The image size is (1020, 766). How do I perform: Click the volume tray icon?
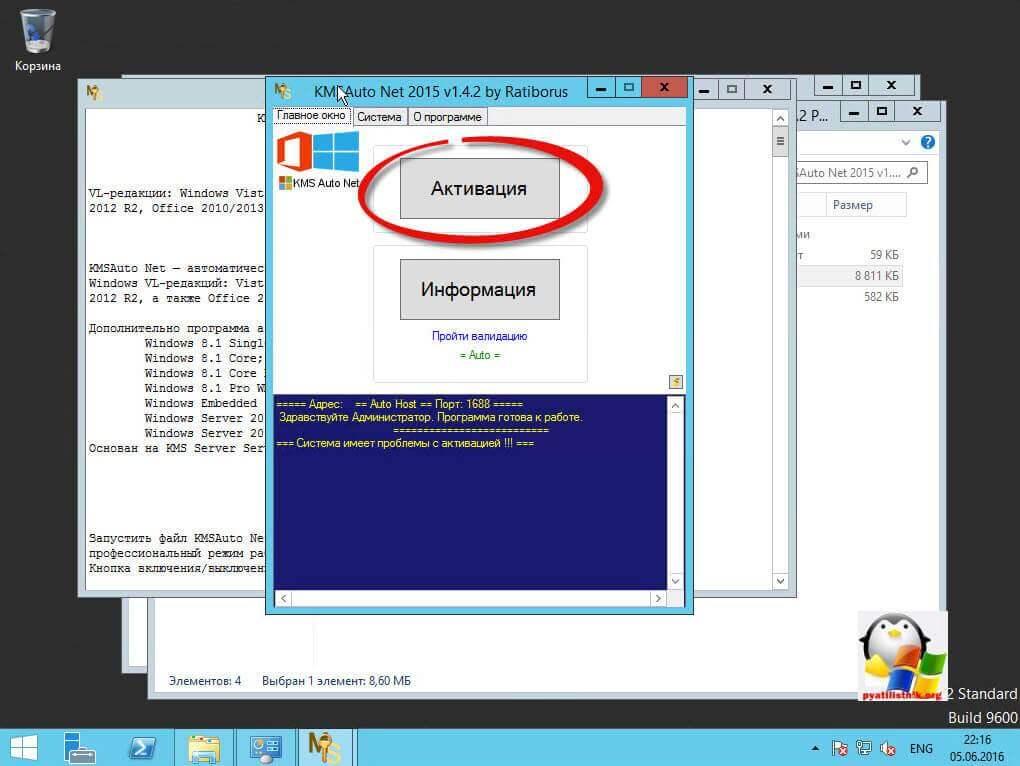coord(887,748)
